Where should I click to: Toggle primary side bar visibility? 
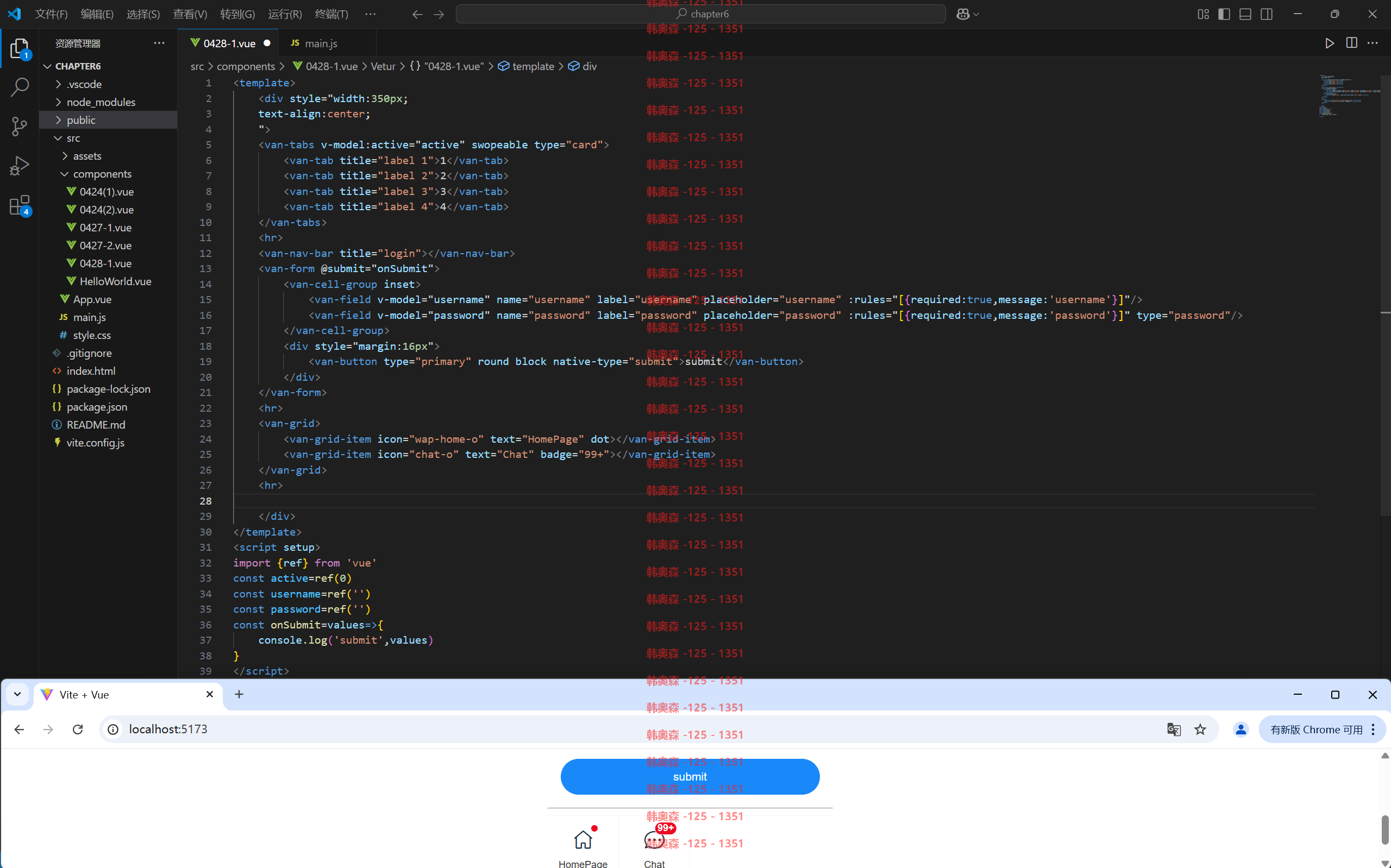1224,14
